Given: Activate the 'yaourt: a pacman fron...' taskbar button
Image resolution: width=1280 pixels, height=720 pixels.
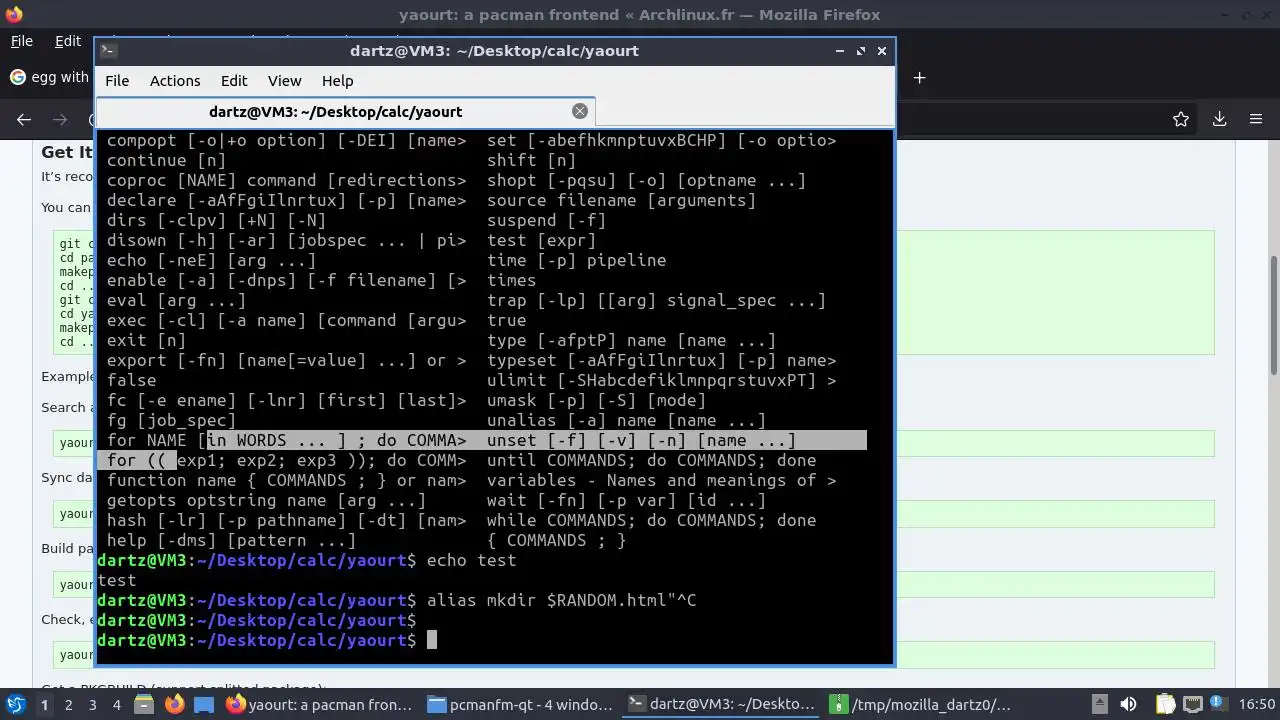Looking at the screenshot, I should click(x=320, y=705).
